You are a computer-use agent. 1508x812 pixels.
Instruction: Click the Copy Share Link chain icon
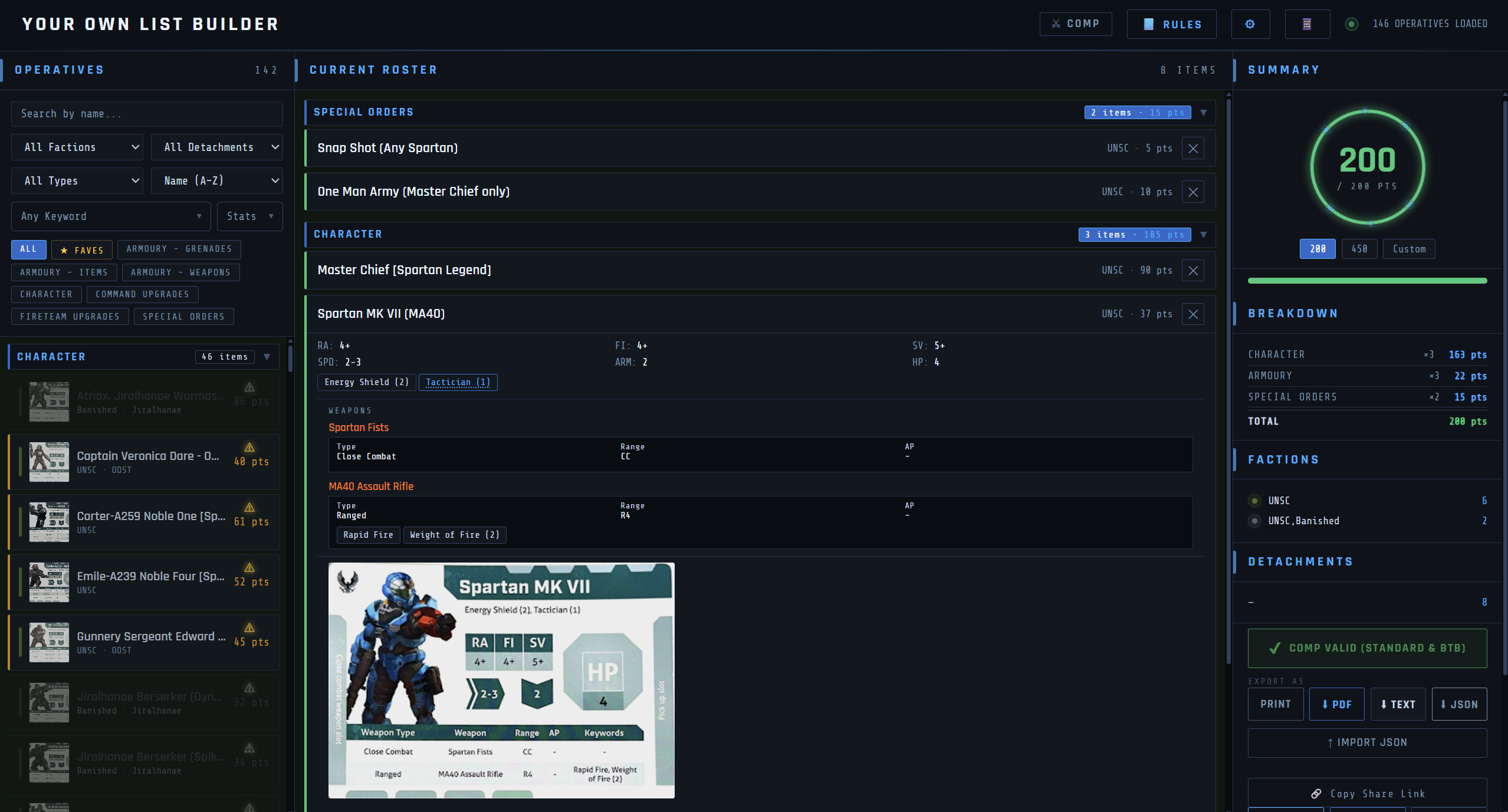tap(1316, 794)
